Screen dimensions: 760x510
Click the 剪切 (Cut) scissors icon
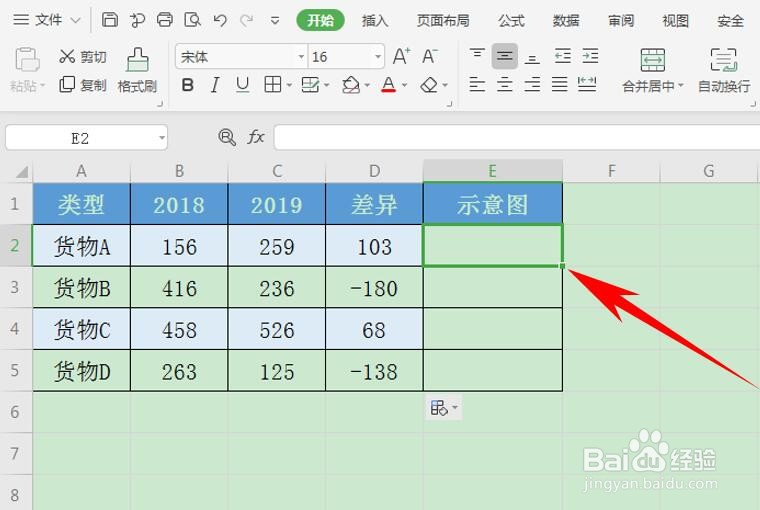pos(67,57)
